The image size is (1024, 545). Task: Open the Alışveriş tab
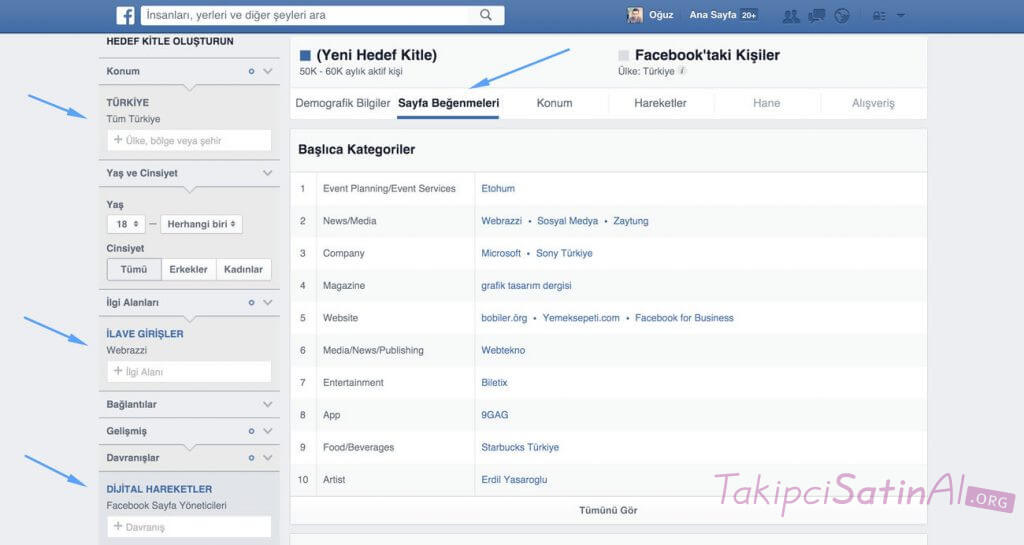873,103
